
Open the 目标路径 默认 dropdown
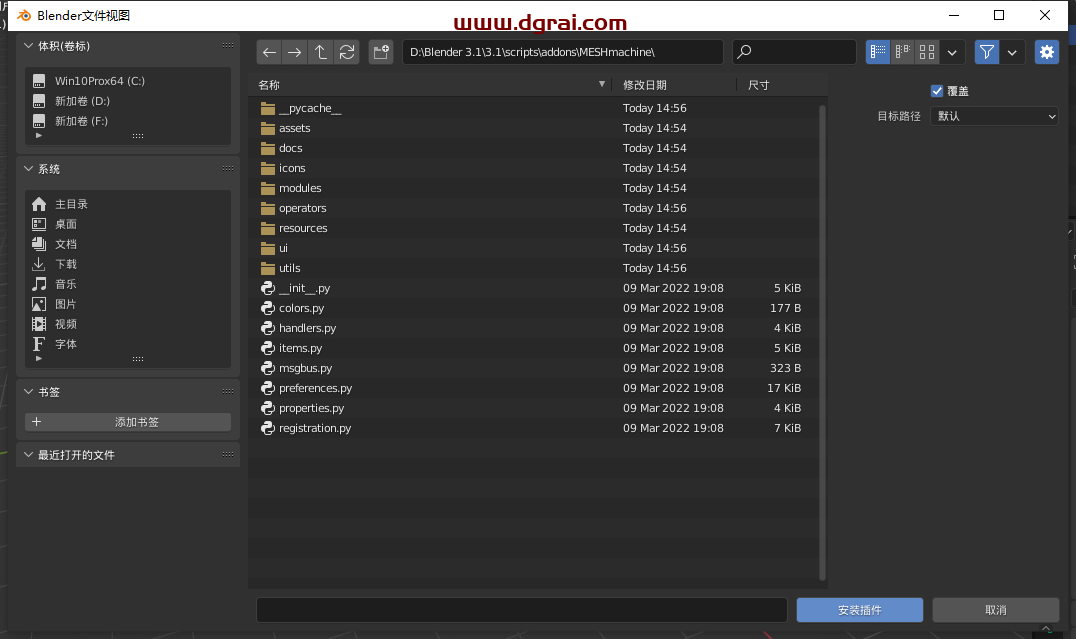(993, 116)
